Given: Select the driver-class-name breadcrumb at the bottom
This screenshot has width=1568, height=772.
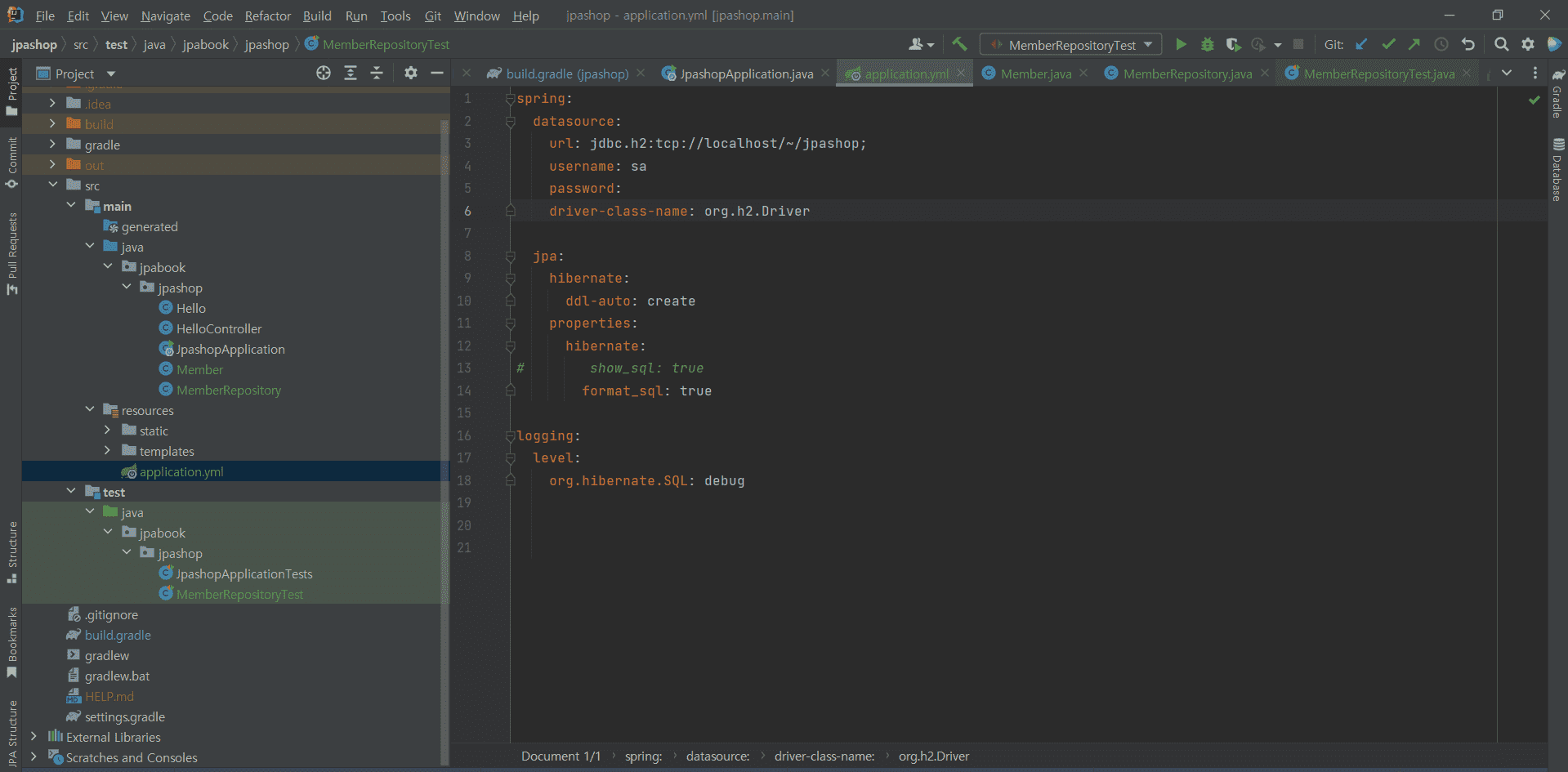Looking at the screenshot, I should (x=824, y=756).
